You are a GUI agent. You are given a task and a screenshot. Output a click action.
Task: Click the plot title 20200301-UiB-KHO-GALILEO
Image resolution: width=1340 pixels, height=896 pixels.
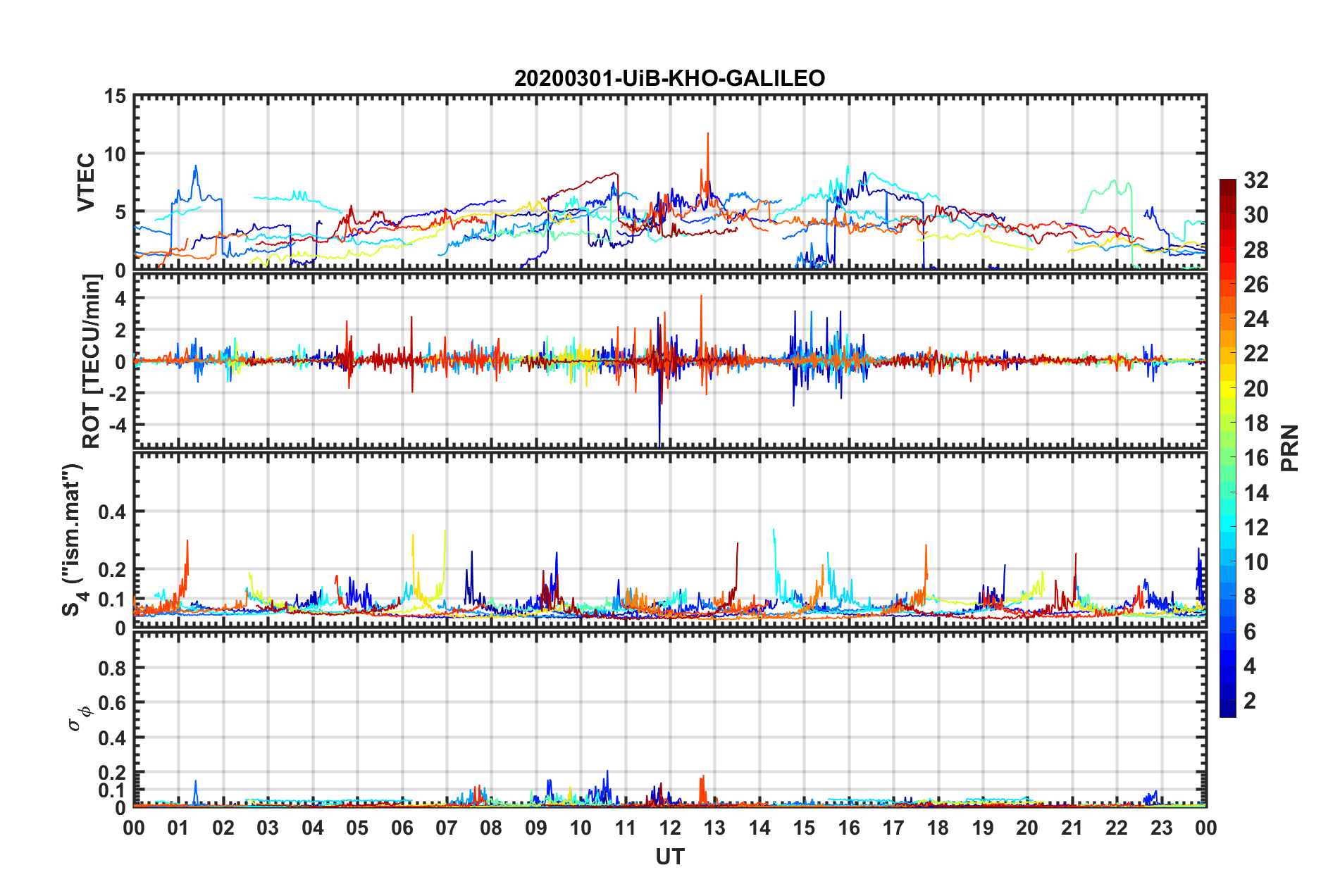[669, 78]
